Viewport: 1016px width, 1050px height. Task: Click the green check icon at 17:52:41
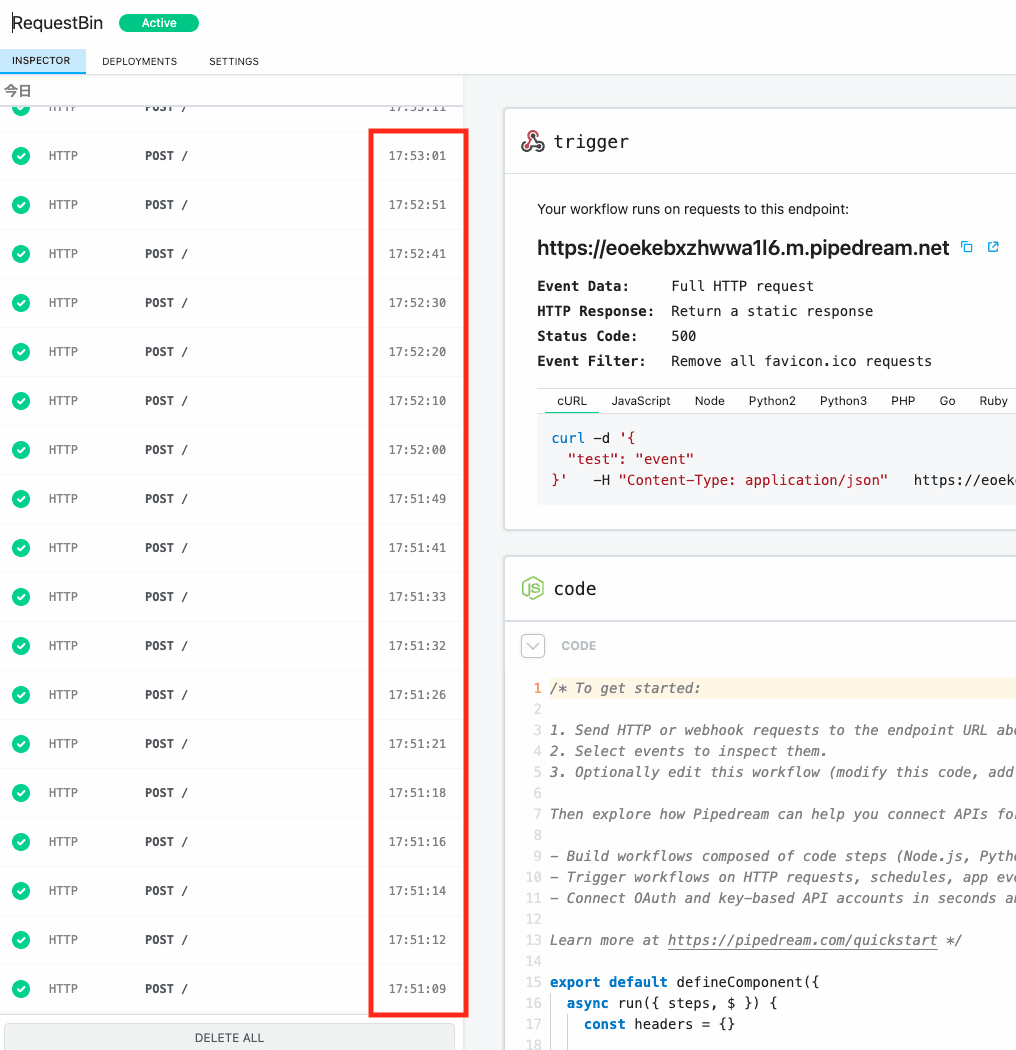coord(21,254)
